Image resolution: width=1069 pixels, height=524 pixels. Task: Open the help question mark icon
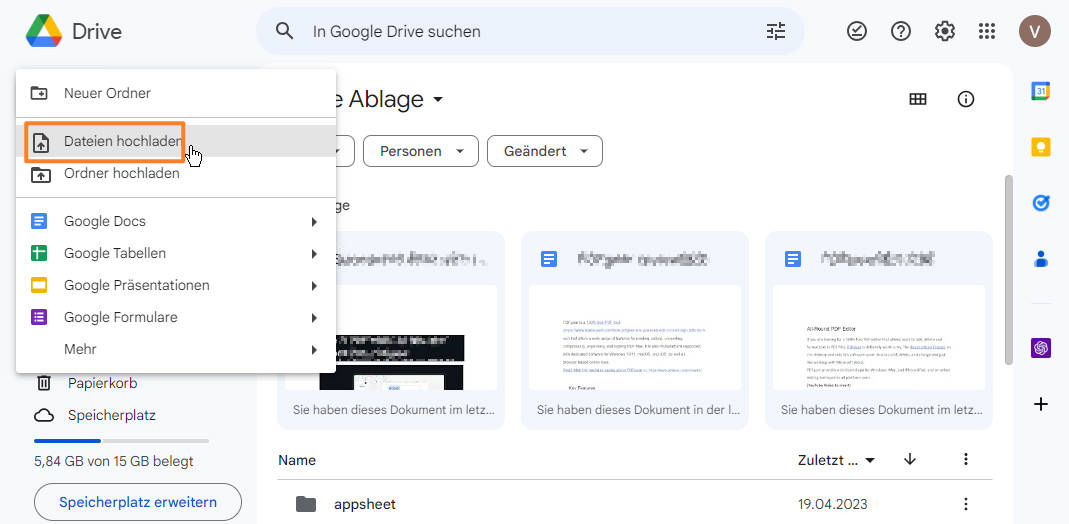pyautogui.click(x=901, y=31)
